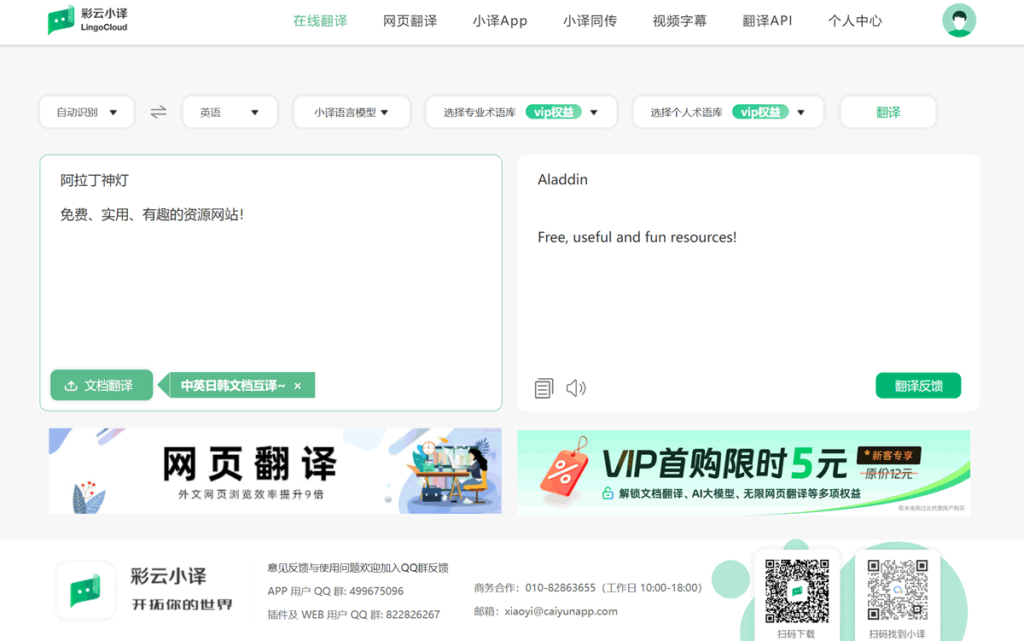Switch to the 网页翻译 tab
The image size is (1024, 641).
(x=410, y=21)
